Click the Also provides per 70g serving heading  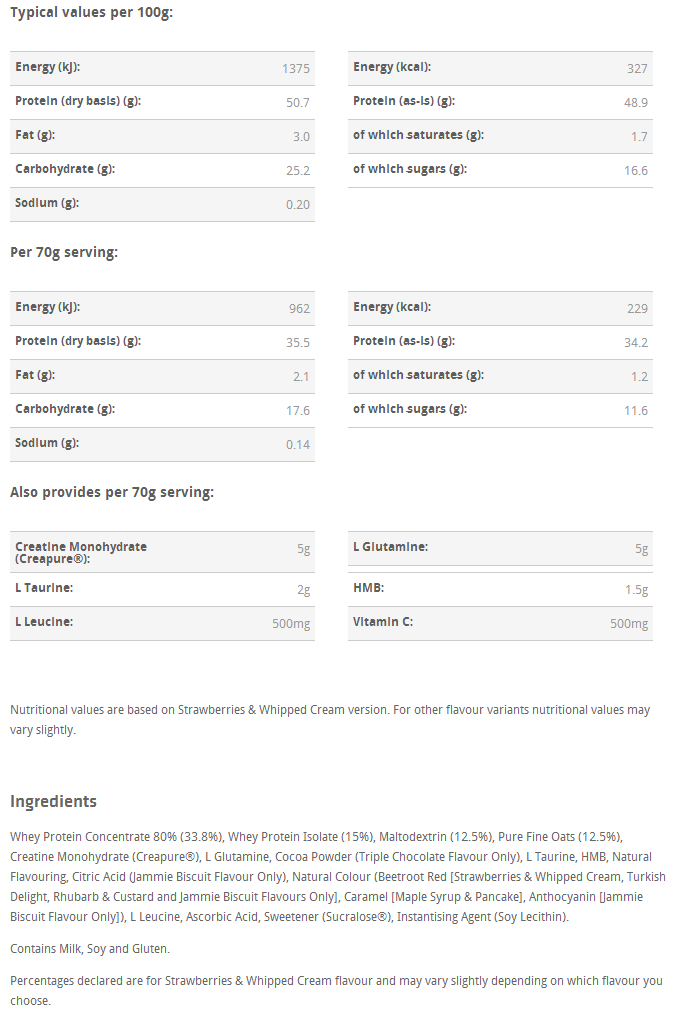point(112,492)
